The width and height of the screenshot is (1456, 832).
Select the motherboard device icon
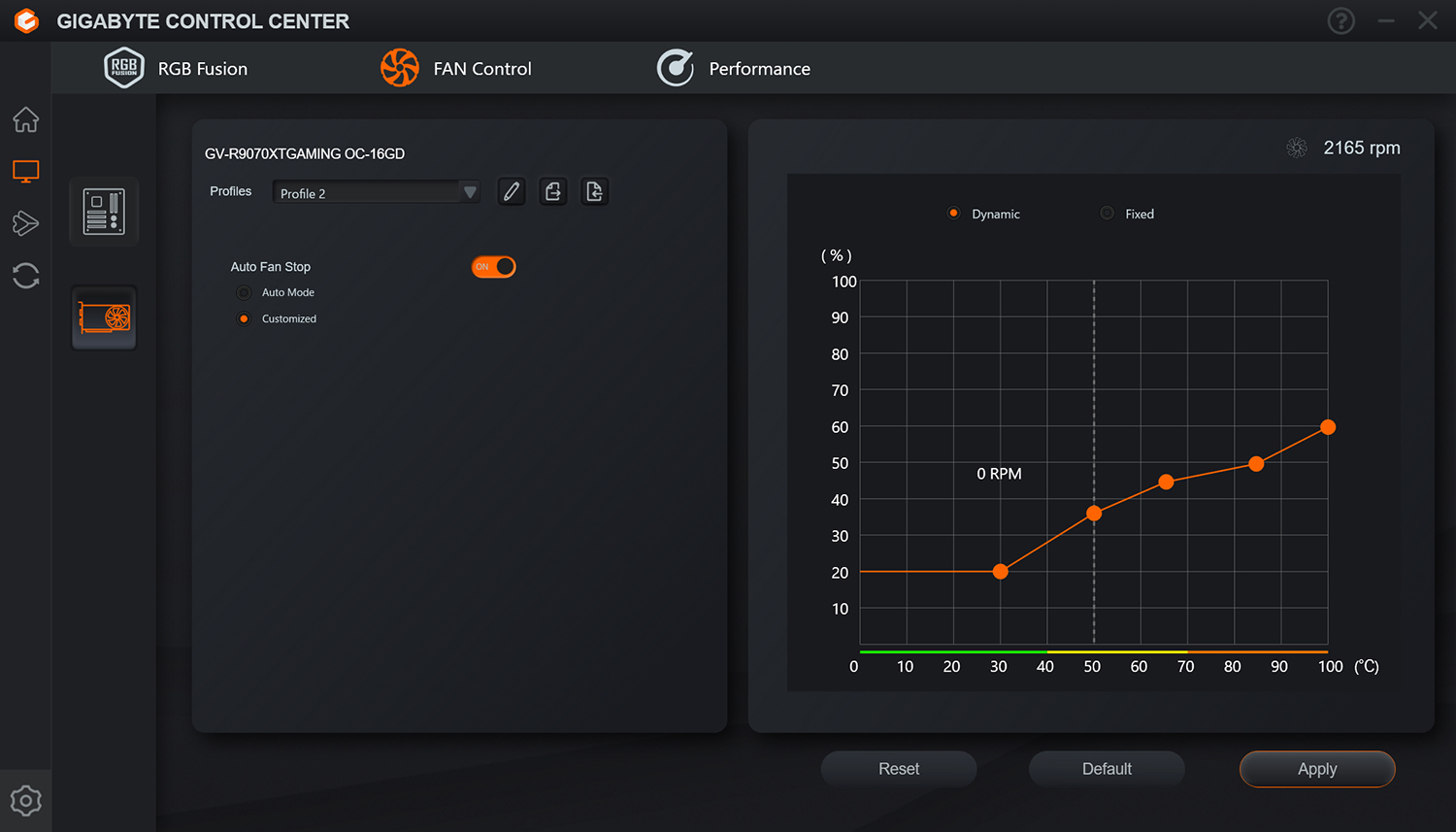[x=104, y=212]
